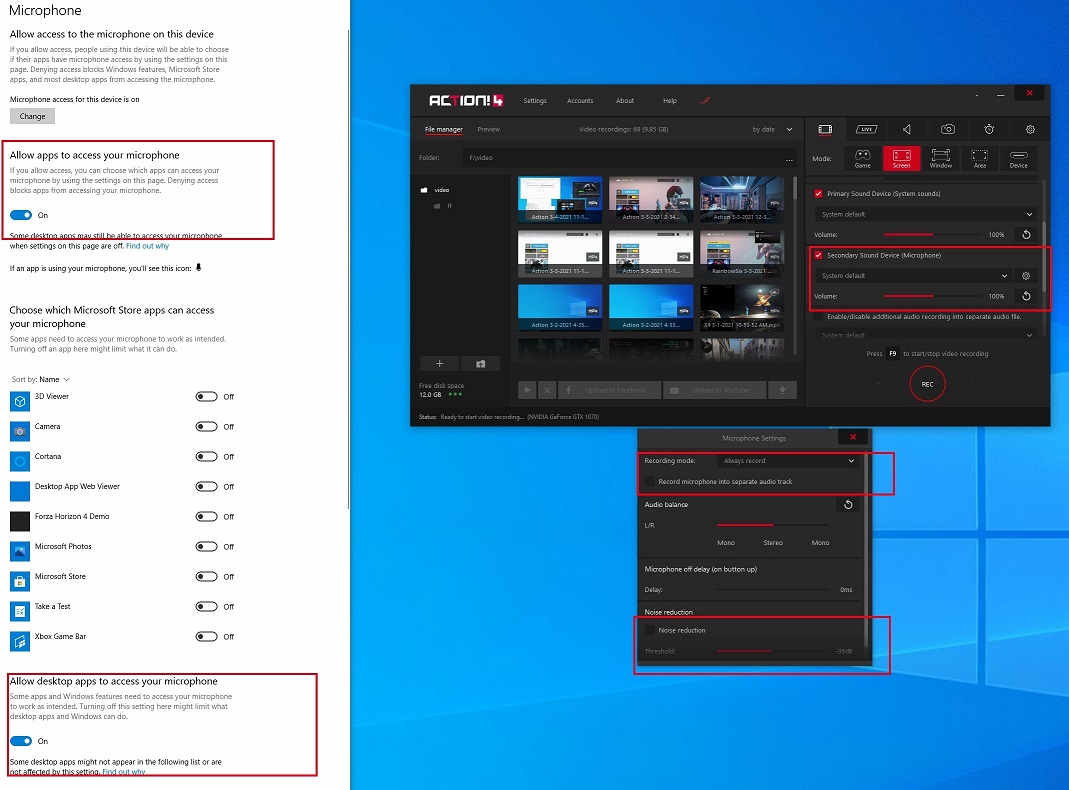Screen dimensions: 1069x790
Task: Click the Change microphone access button
Action: [32, 116]
